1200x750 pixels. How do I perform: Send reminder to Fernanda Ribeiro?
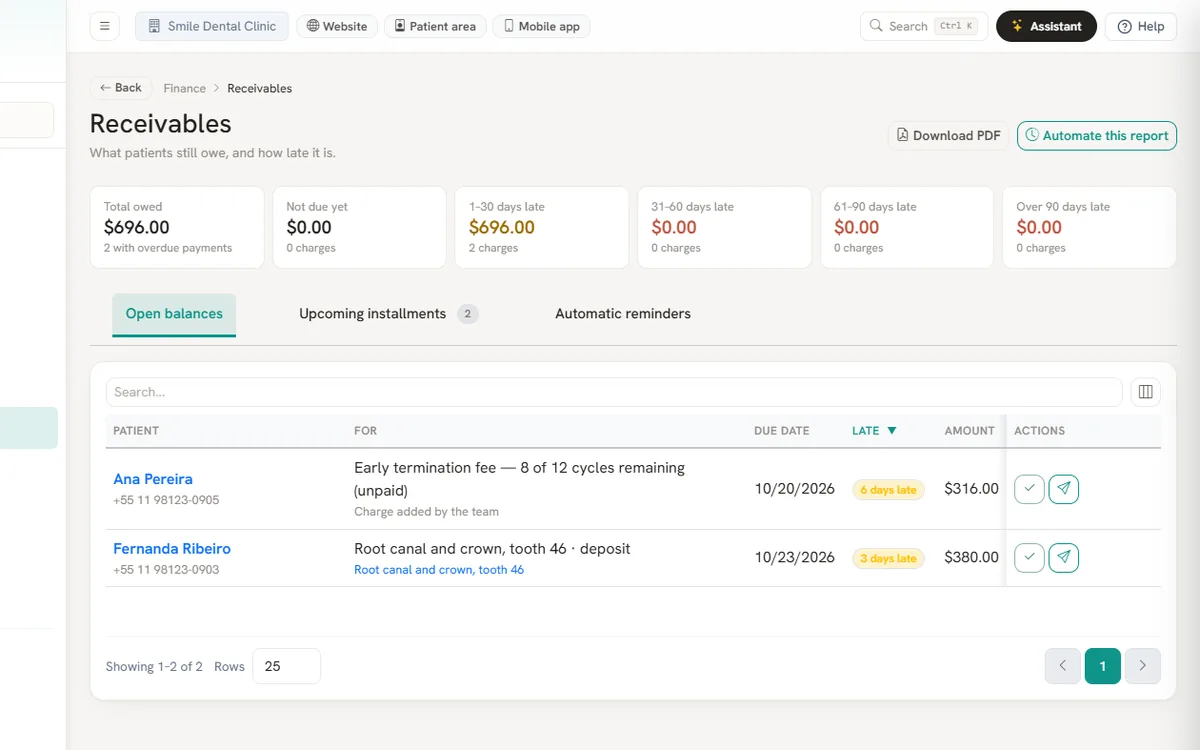pyautogui.click(x=1064, y=558)
